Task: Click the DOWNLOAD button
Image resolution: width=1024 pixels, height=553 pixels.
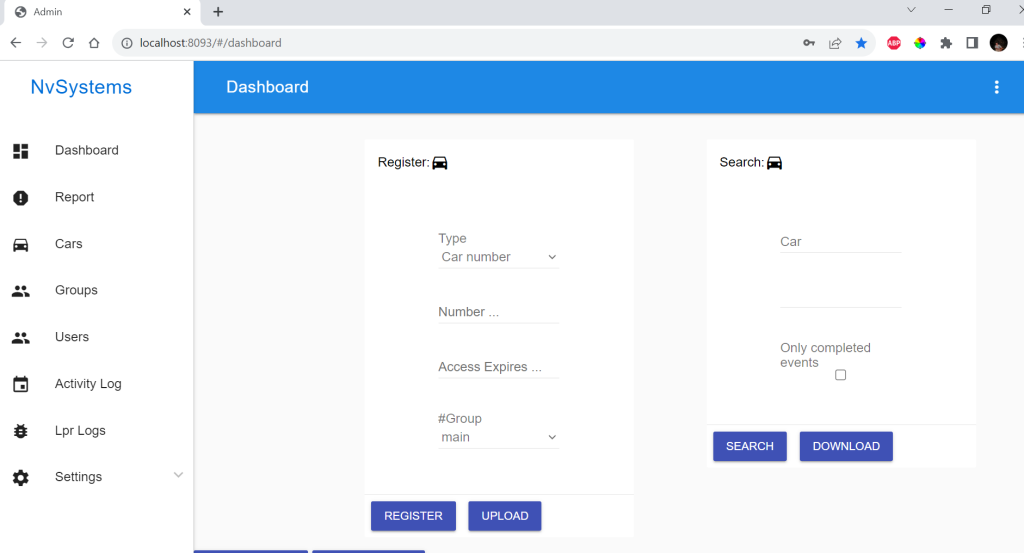Action: pyautogui.click(x=846, y=446)
